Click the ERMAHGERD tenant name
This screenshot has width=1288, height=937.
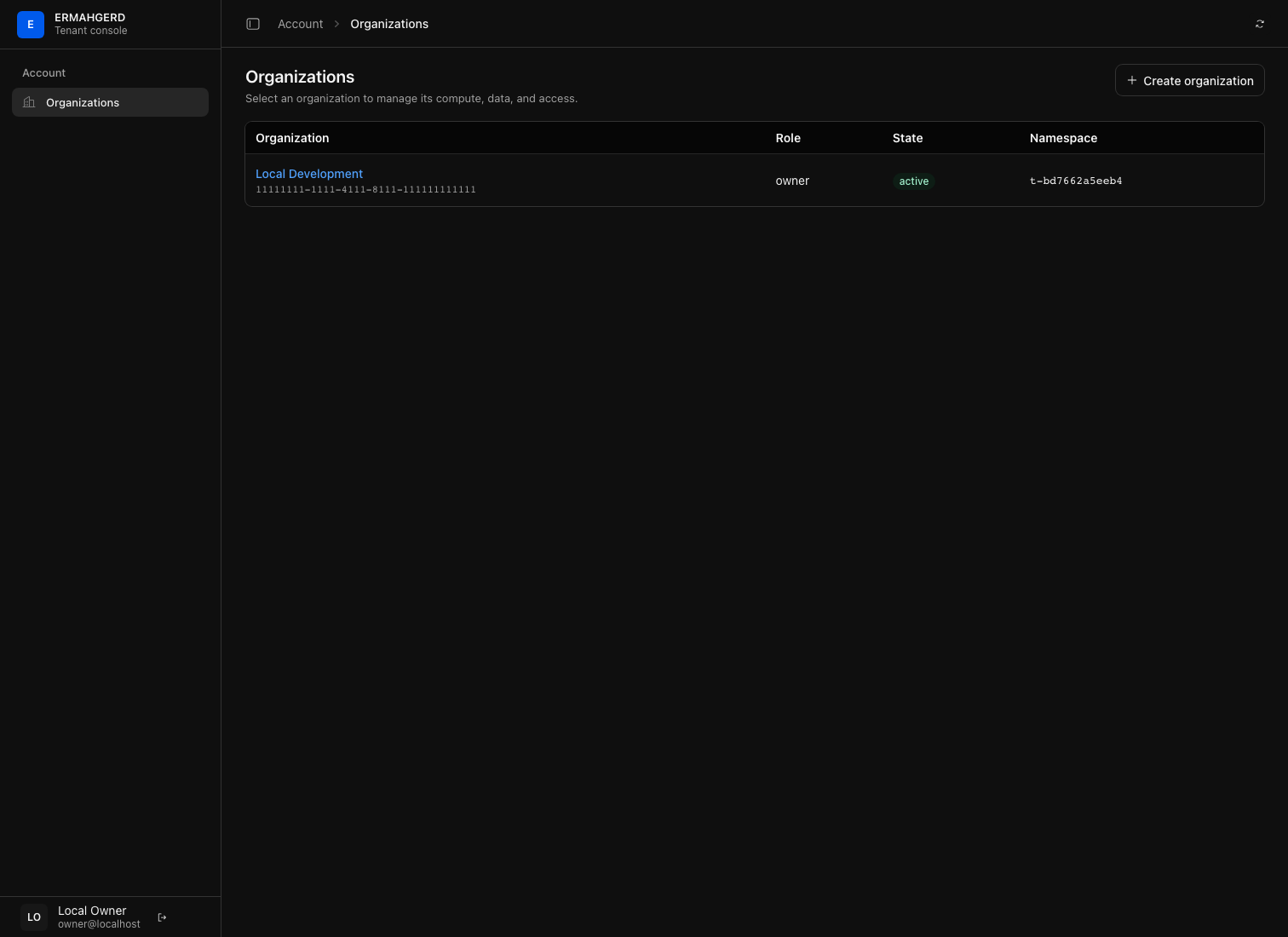(x=89, y=17)
